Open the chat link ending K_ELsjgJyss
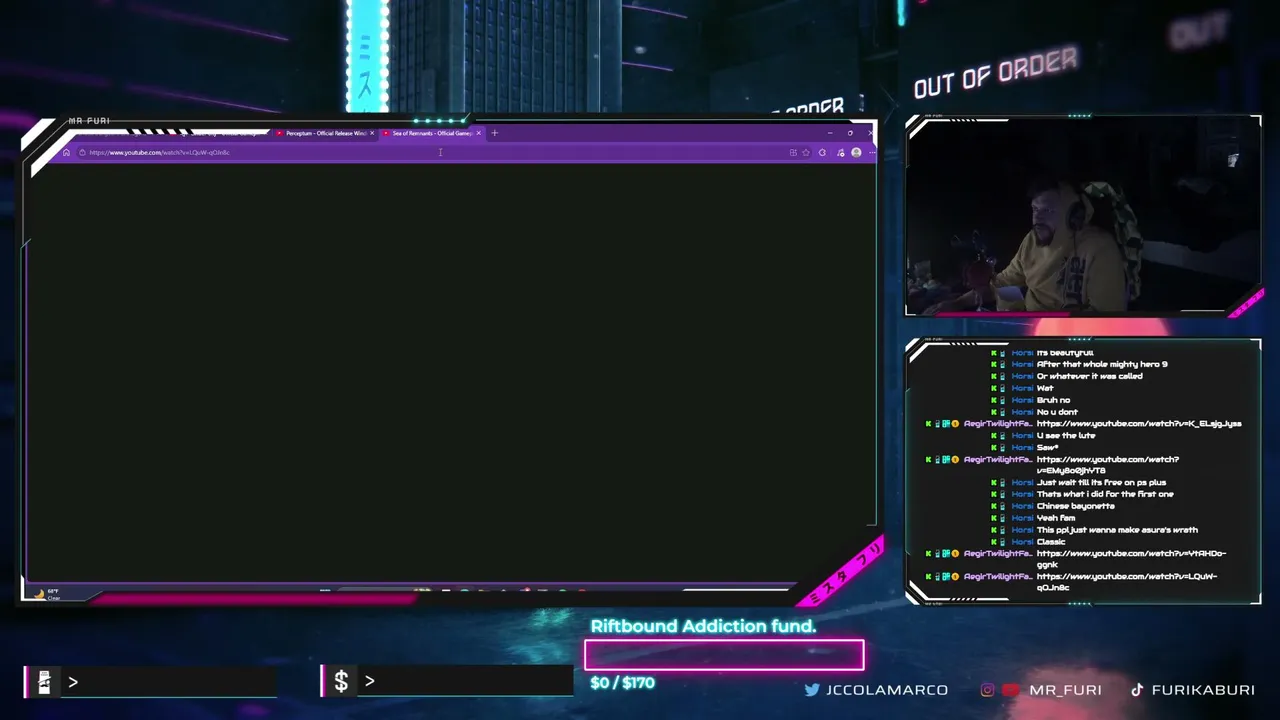The image size is (1280, 720). 1139,424
